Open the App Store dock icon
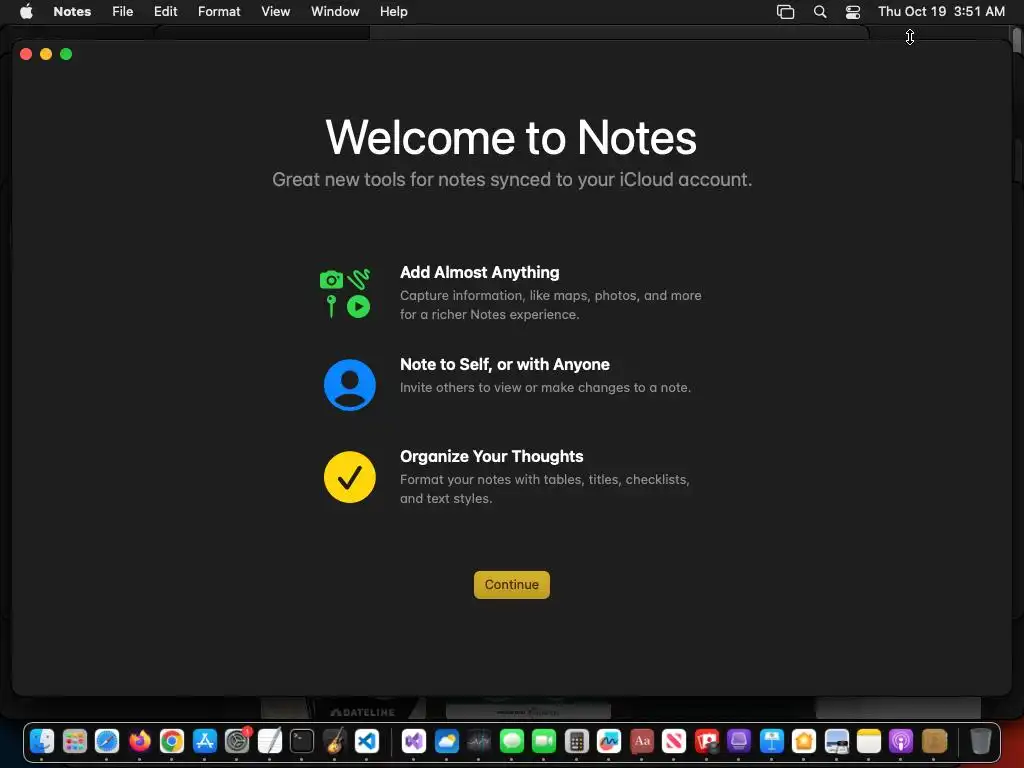1024x768 pixels. pos(204,741)
